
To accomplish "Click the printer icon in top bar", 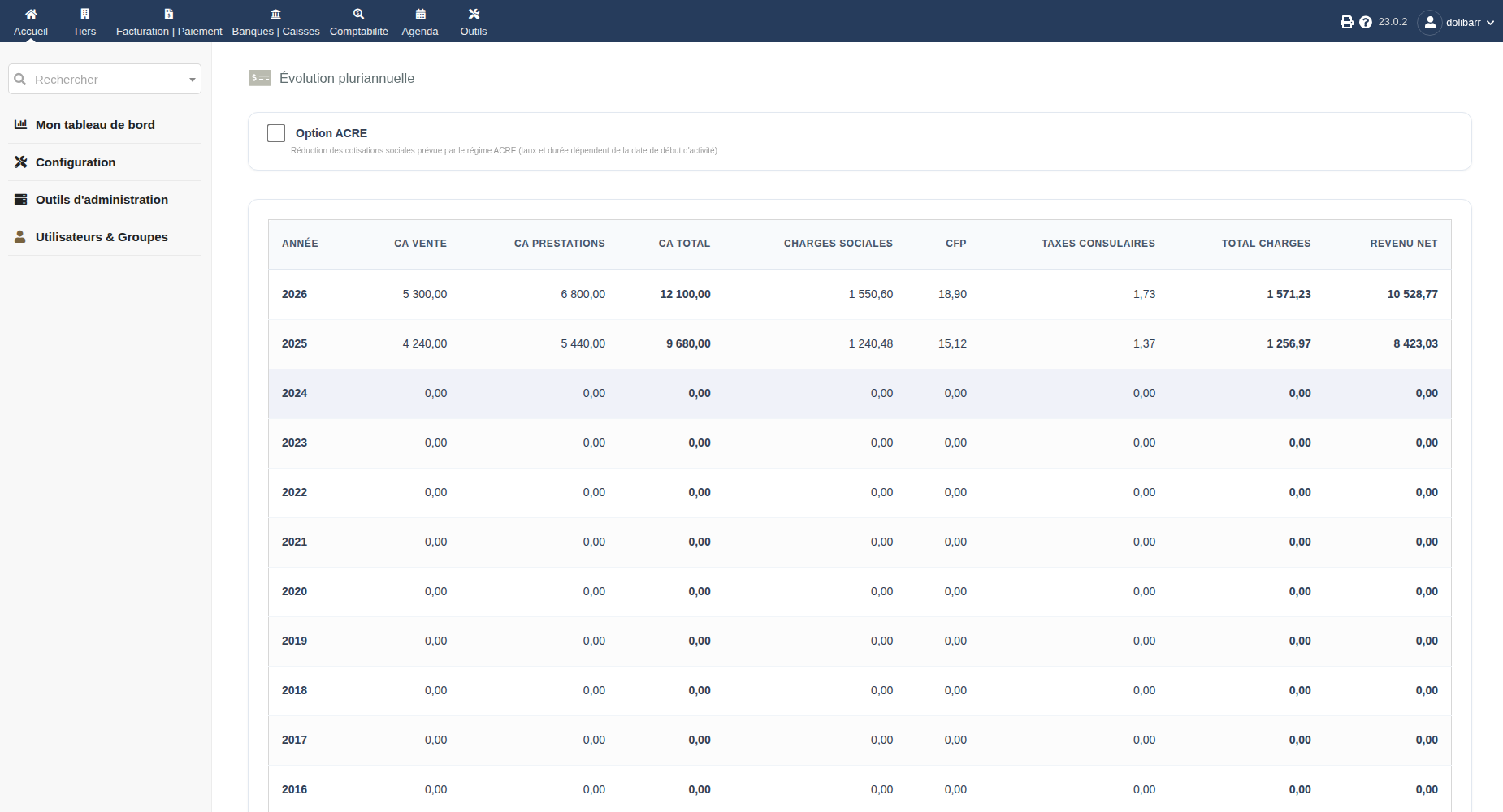I will (1346, 22).
